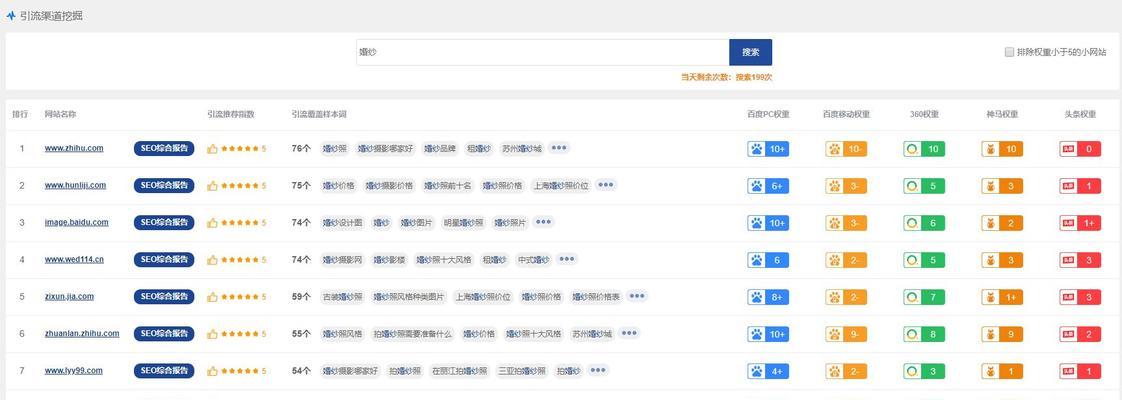Select 中式婚纱 keyword tag
Viewport: 1122px width, 400px height.
coord(533,260)
